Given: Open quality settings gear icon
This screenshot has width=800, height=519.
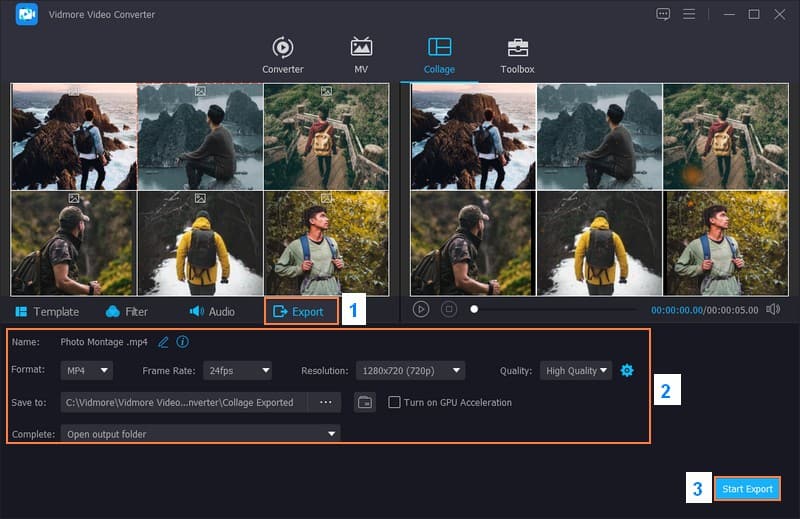Looking at the screenshot, I should (x=627, y=371).
